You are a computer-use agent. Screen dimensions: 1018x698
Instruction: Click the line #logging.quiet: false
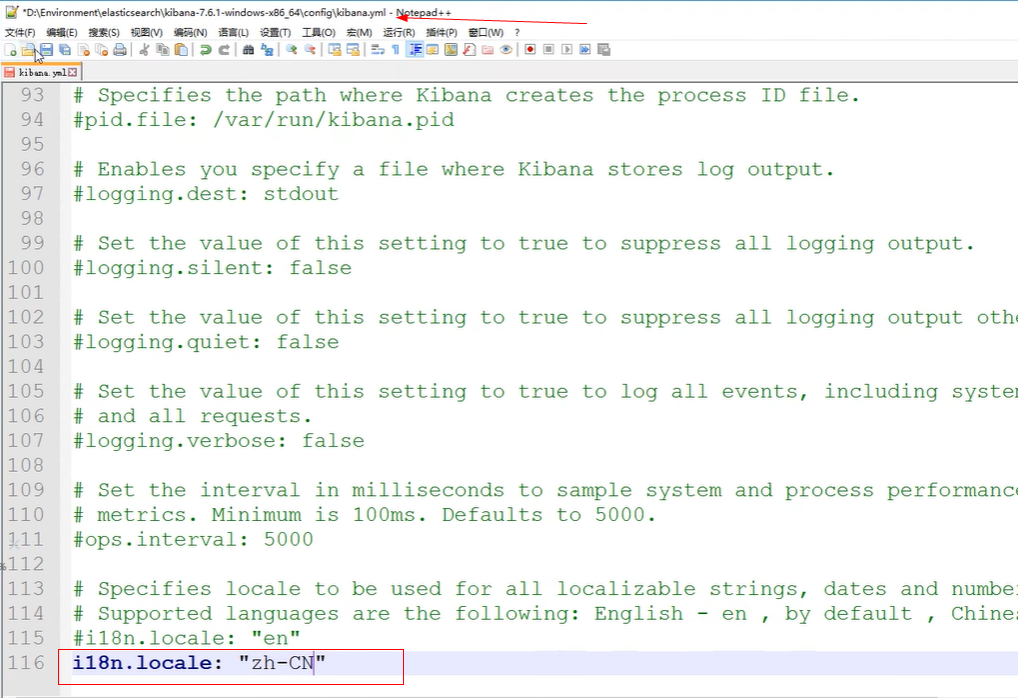click(x=206, y=342)
